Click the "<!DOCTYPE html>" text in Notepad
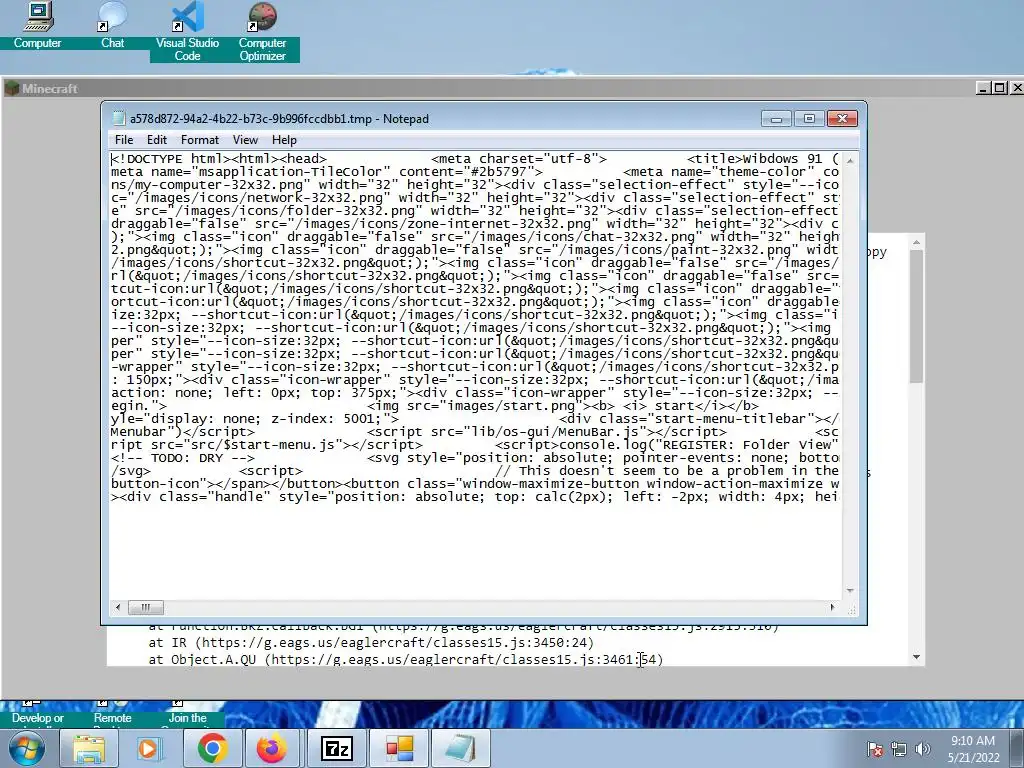The image size is (1024, 768). pos(170,159)
